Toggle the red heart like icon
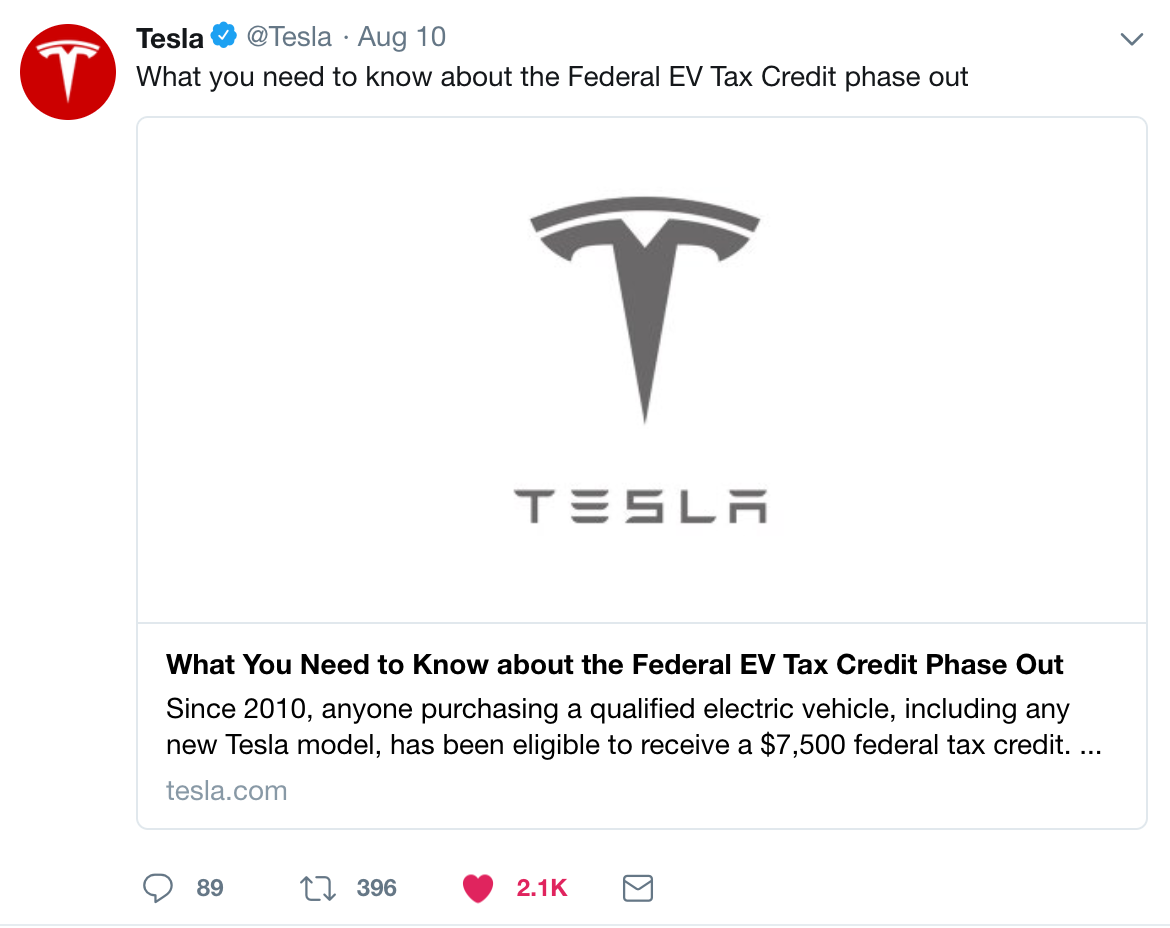 pos(478,888)
